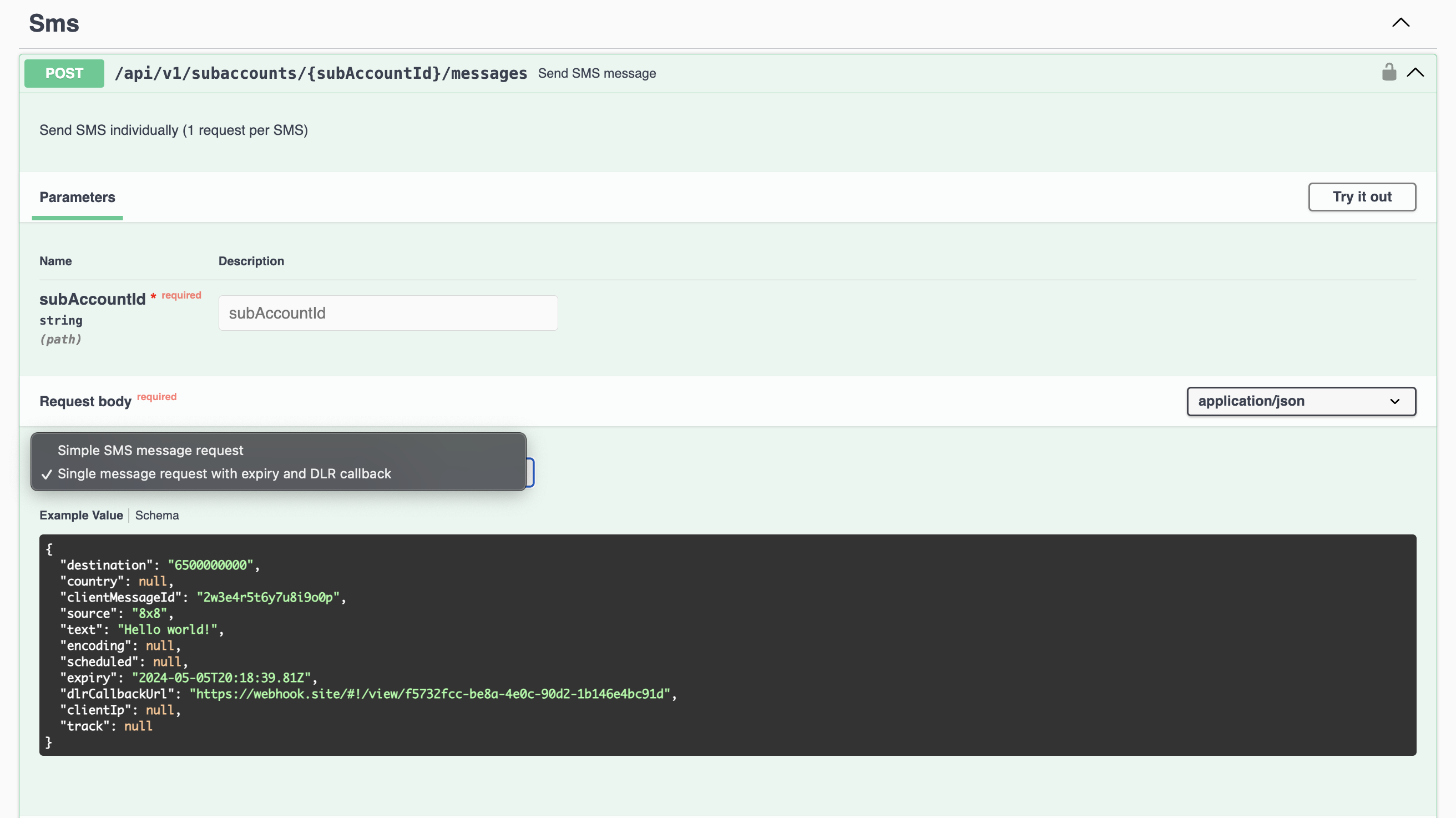Select the Example Value tab
Image resolution: width=1456 pixels, height=818 pixels.
(x=81, y=515)
